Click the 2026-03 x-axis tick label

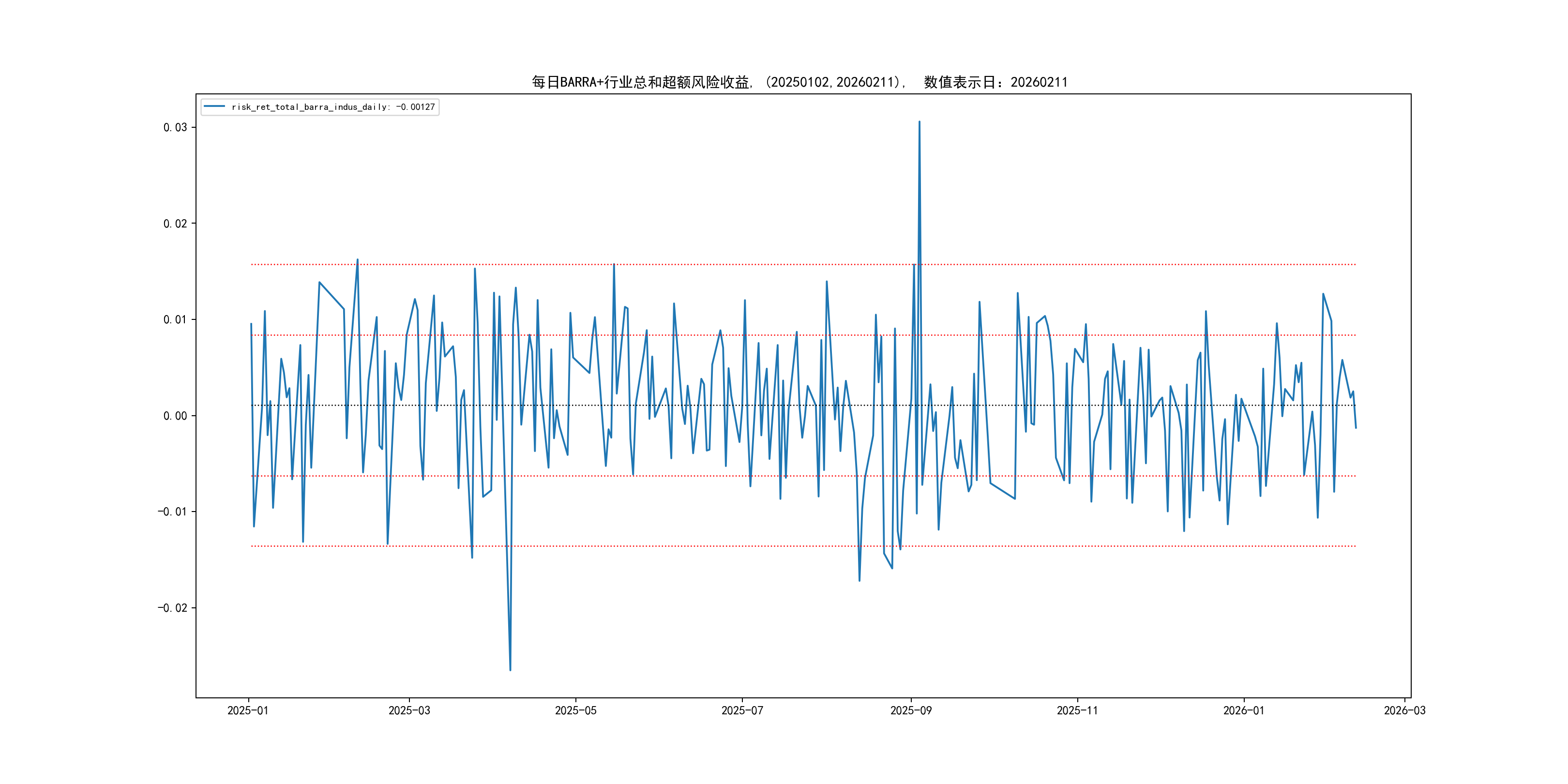pos(1404,710)
